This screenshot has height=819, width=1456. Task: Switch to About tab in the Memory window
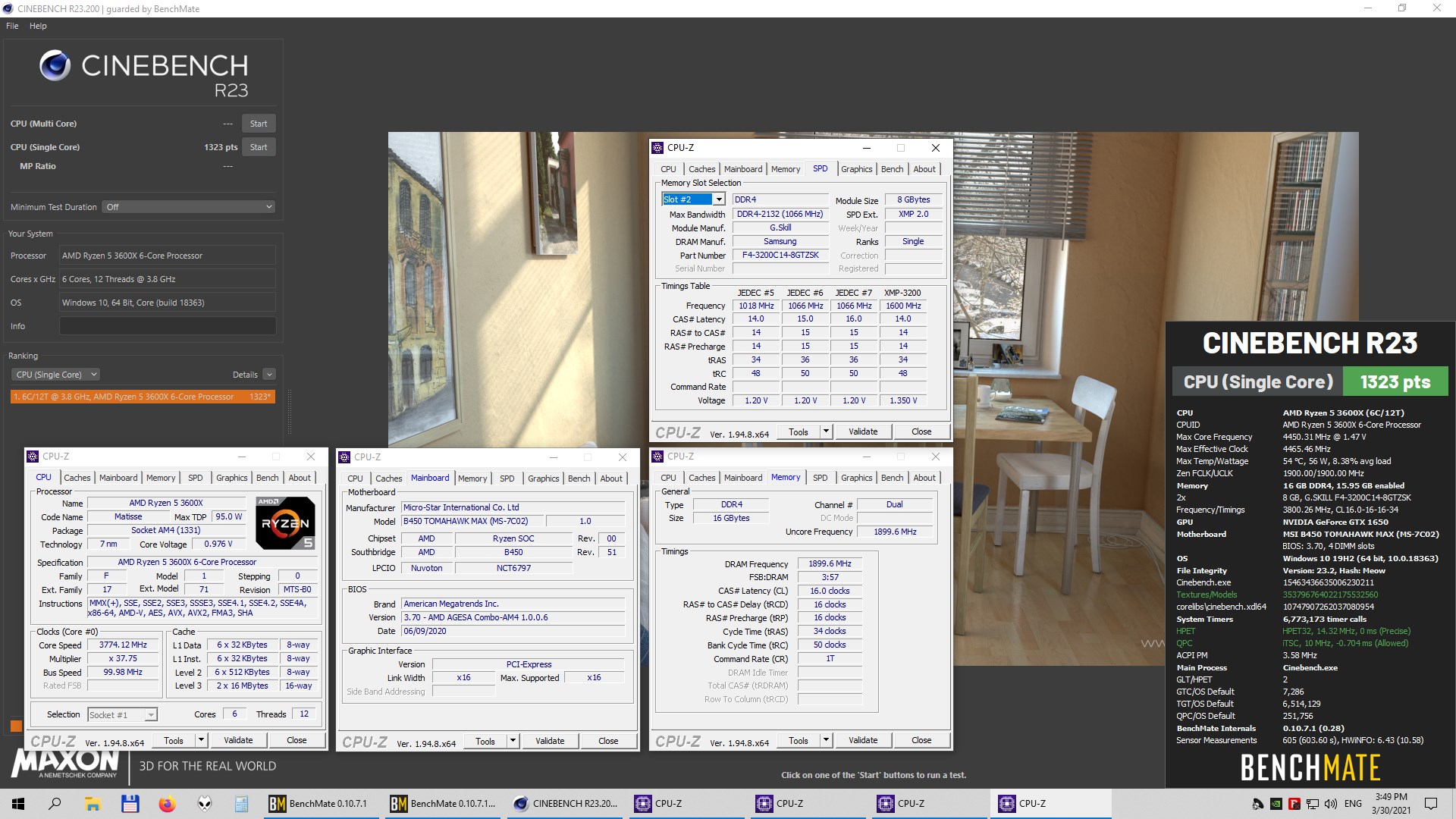924,478
